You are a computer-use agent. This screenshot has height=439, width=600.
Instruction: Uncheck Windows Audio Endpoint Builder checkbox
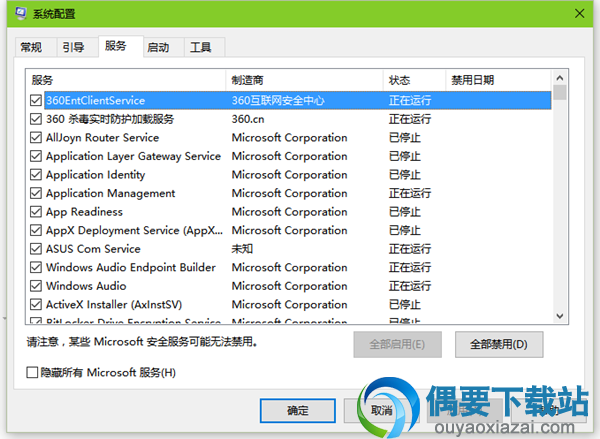tap(36, 267)
